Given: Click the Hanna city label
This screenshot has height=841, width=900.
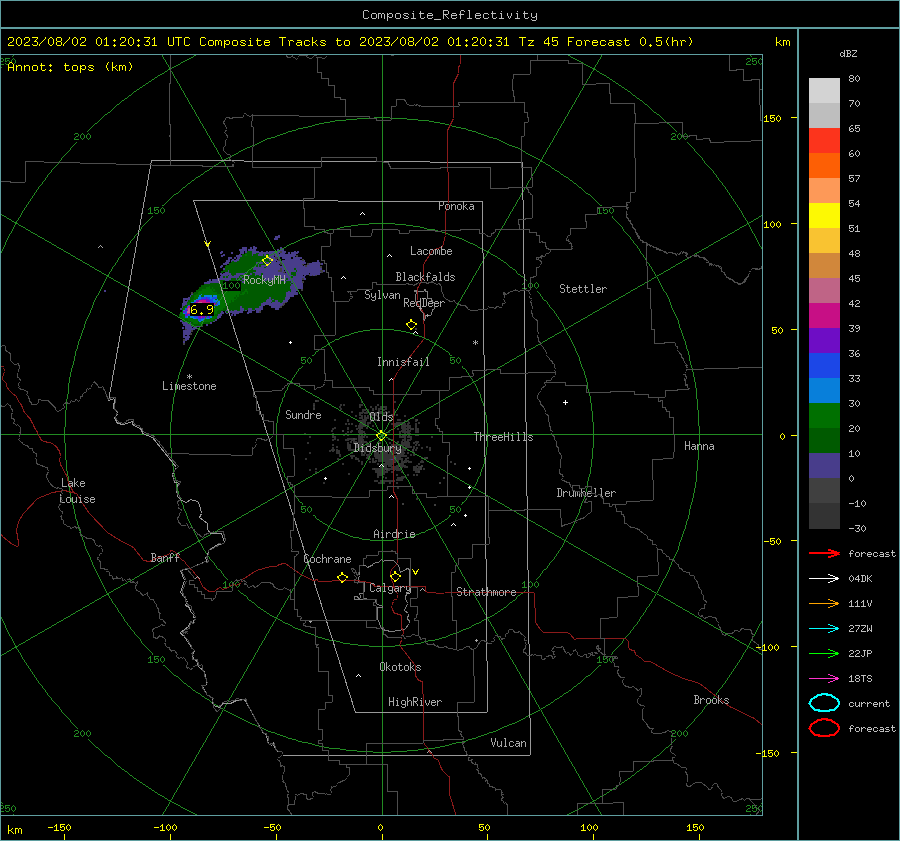Looking at the screenshot, I should point(699,446).
